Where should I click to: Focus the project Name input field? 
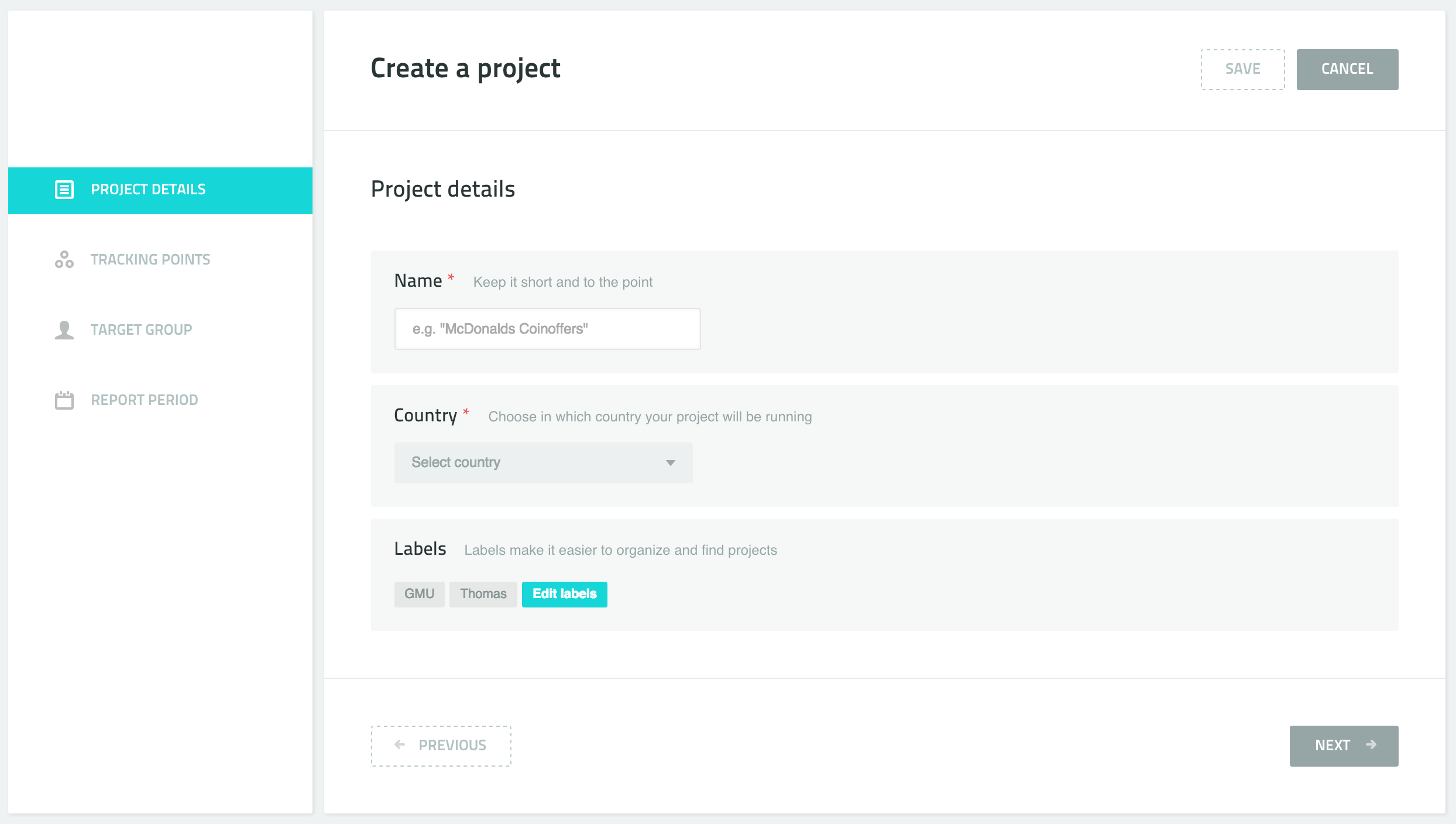[x=547, y=329]
